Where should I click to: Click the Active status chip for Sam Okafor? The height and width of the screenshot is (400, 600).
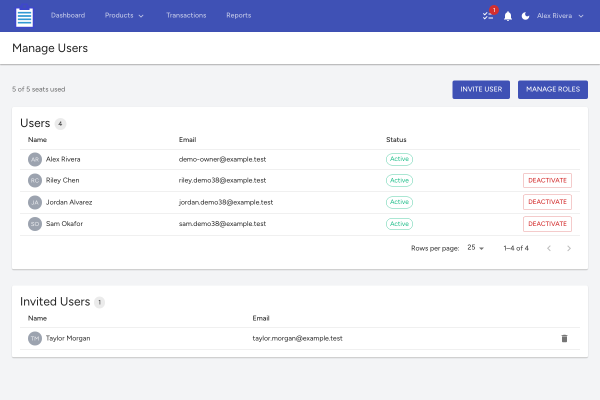point(399,224)
